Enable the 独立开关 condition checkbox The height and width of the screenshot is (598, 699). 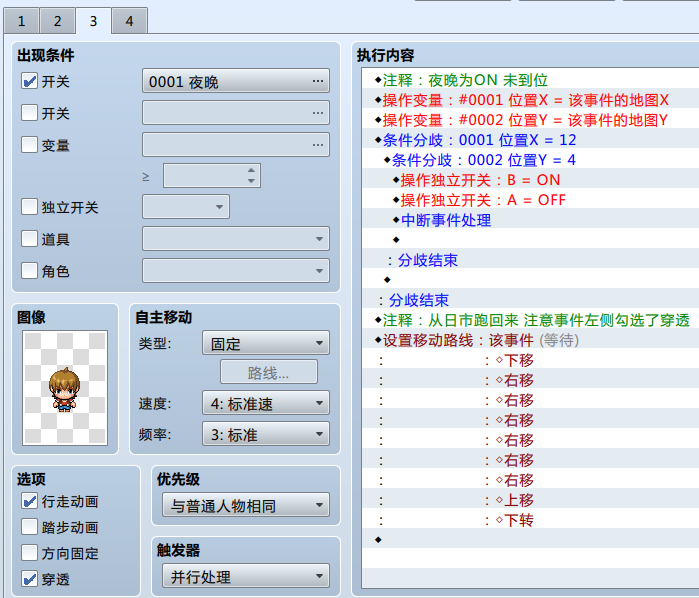pos(29,207)
